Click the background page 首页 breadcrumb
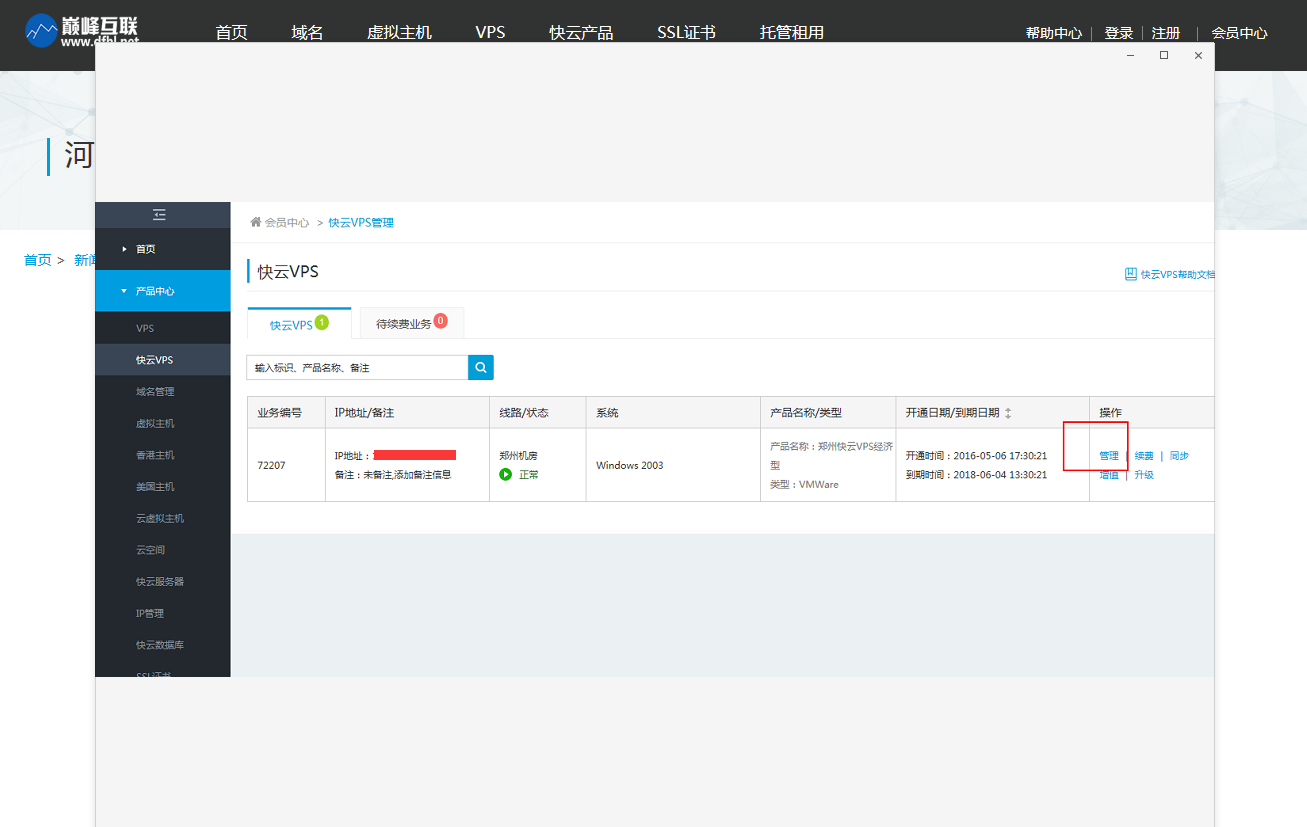 (x=38, y=260)
